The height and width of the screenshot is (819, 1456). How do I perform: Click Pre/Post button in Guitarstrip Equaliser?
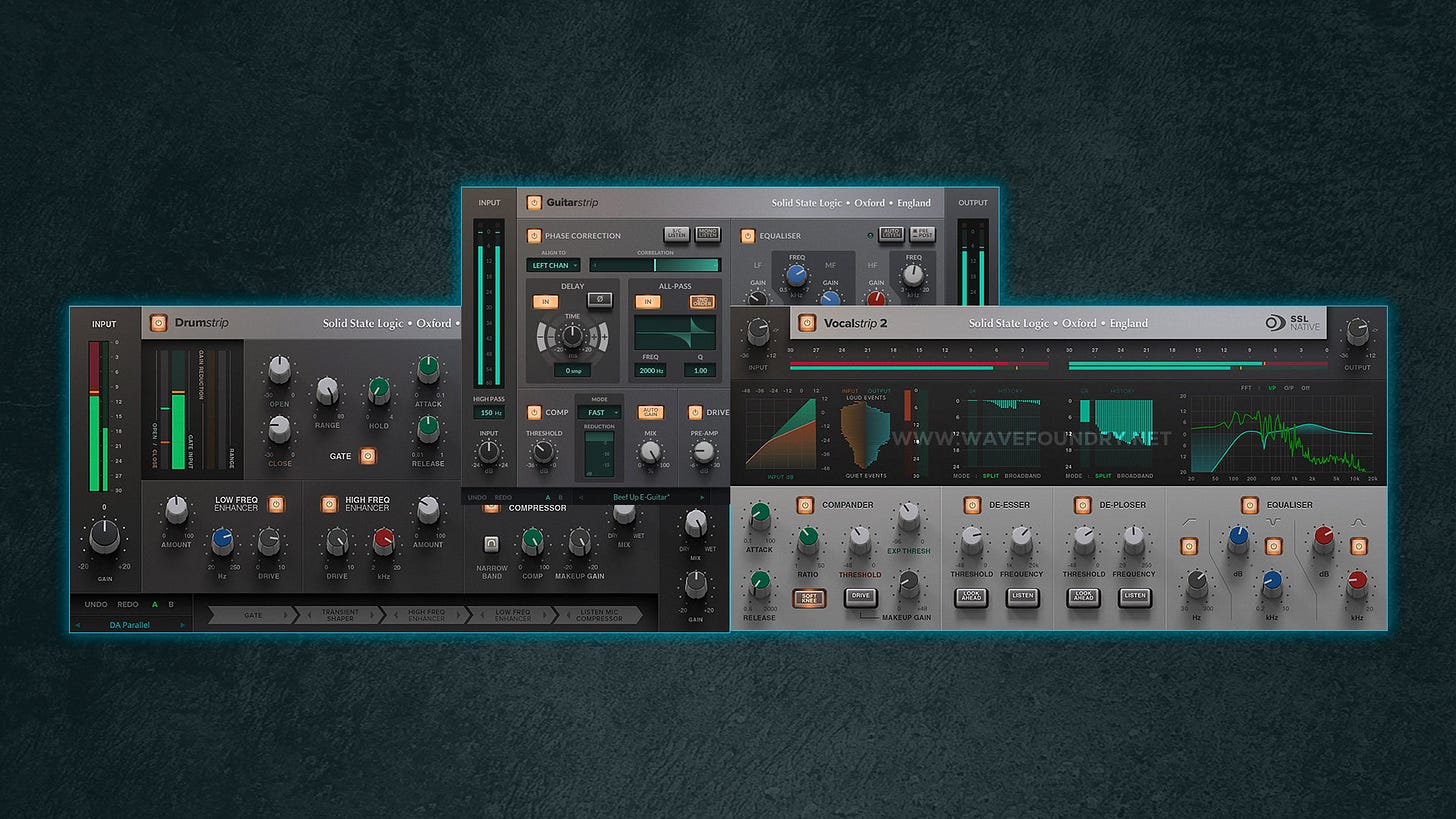coord(922,235)
